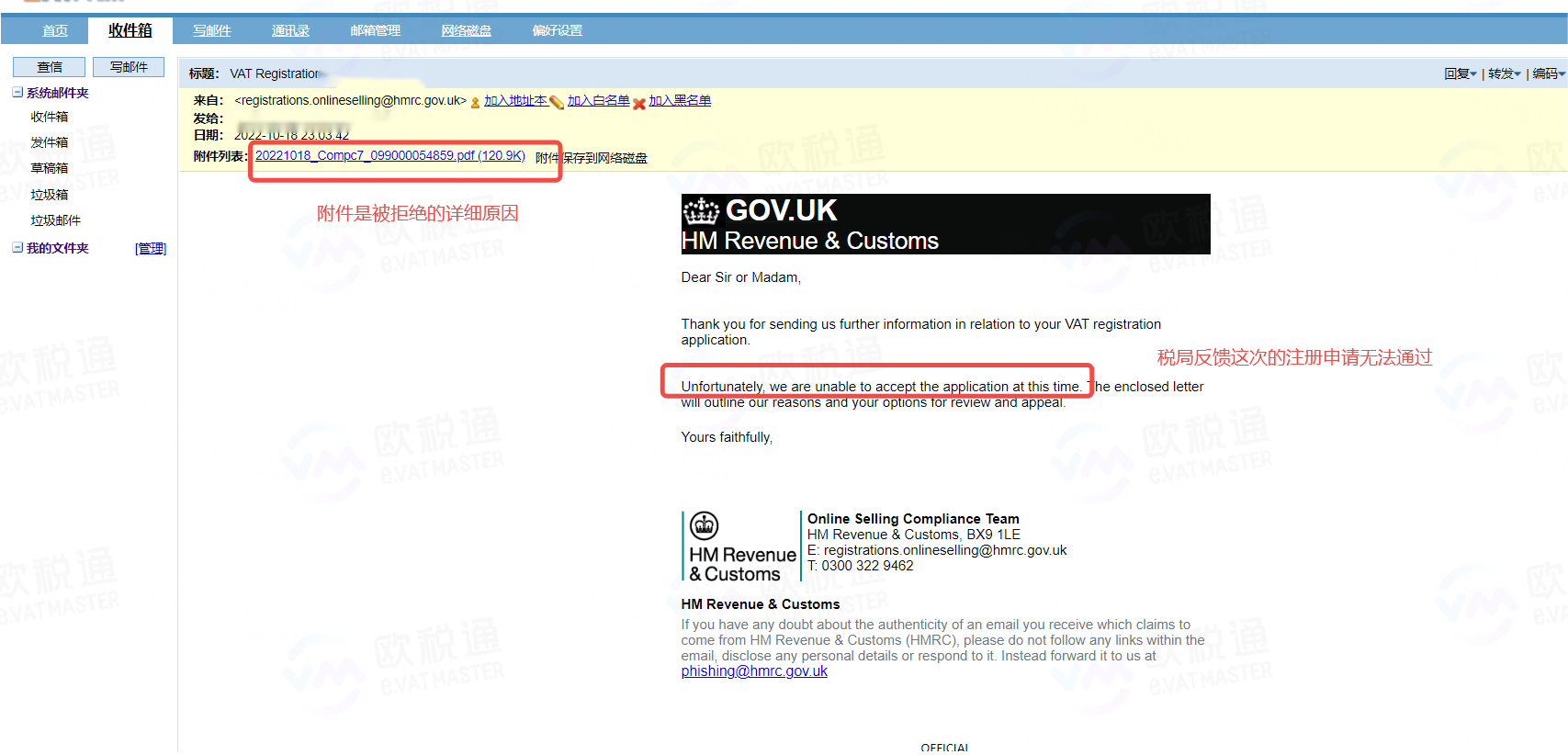This screenshot has height=755, width=1568.
Task: Open the 转发 forward dropdown
Action: pyautogui.click(x=1504, y=73)
